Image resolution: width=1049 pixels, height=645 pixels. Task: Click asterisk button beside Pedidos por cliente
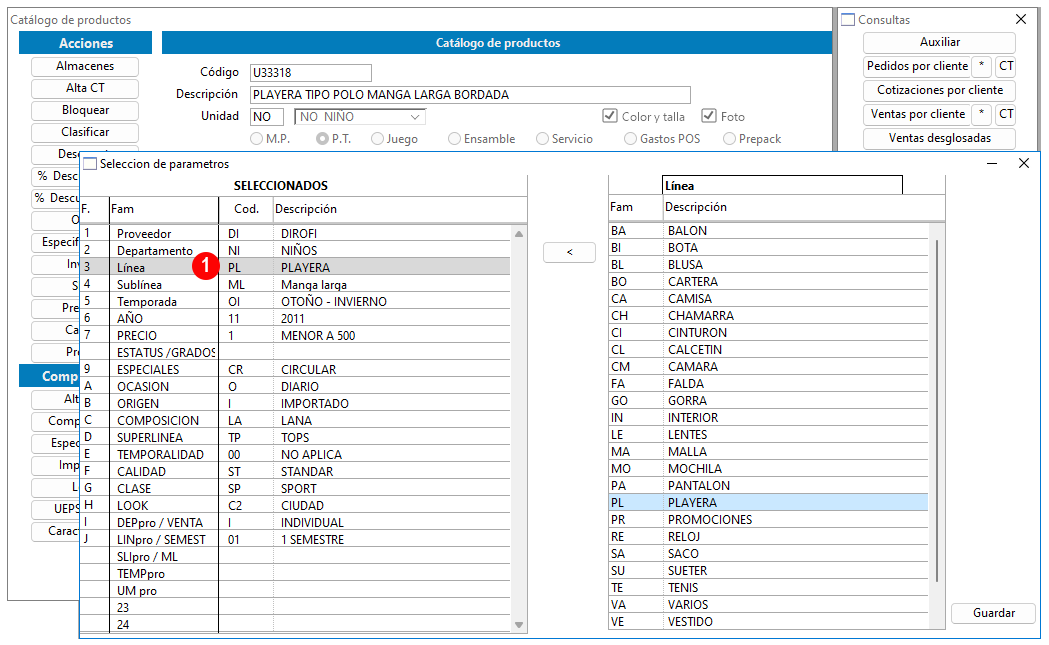click(x=981, y=66)
